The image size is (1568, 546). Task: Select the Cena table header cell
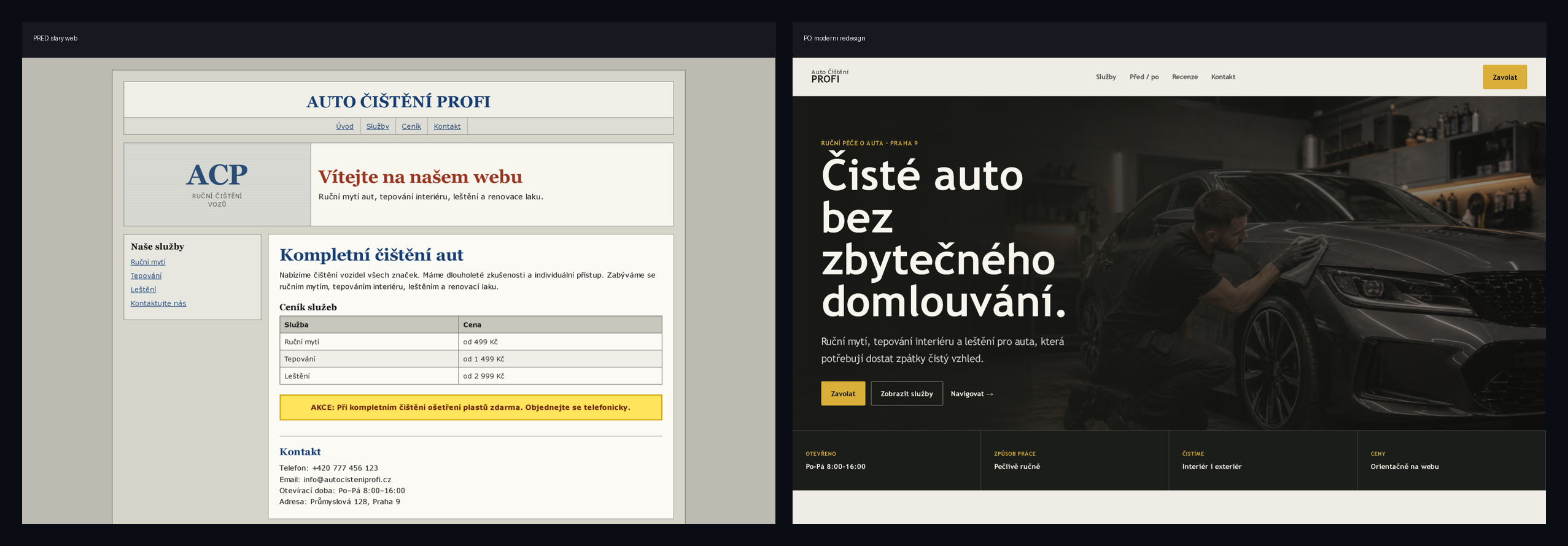coord(560,325)
